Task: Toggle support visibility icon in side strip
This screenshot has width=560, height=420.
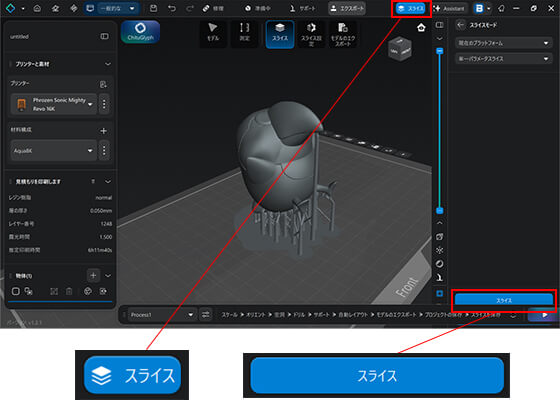Action: [440, 278]
